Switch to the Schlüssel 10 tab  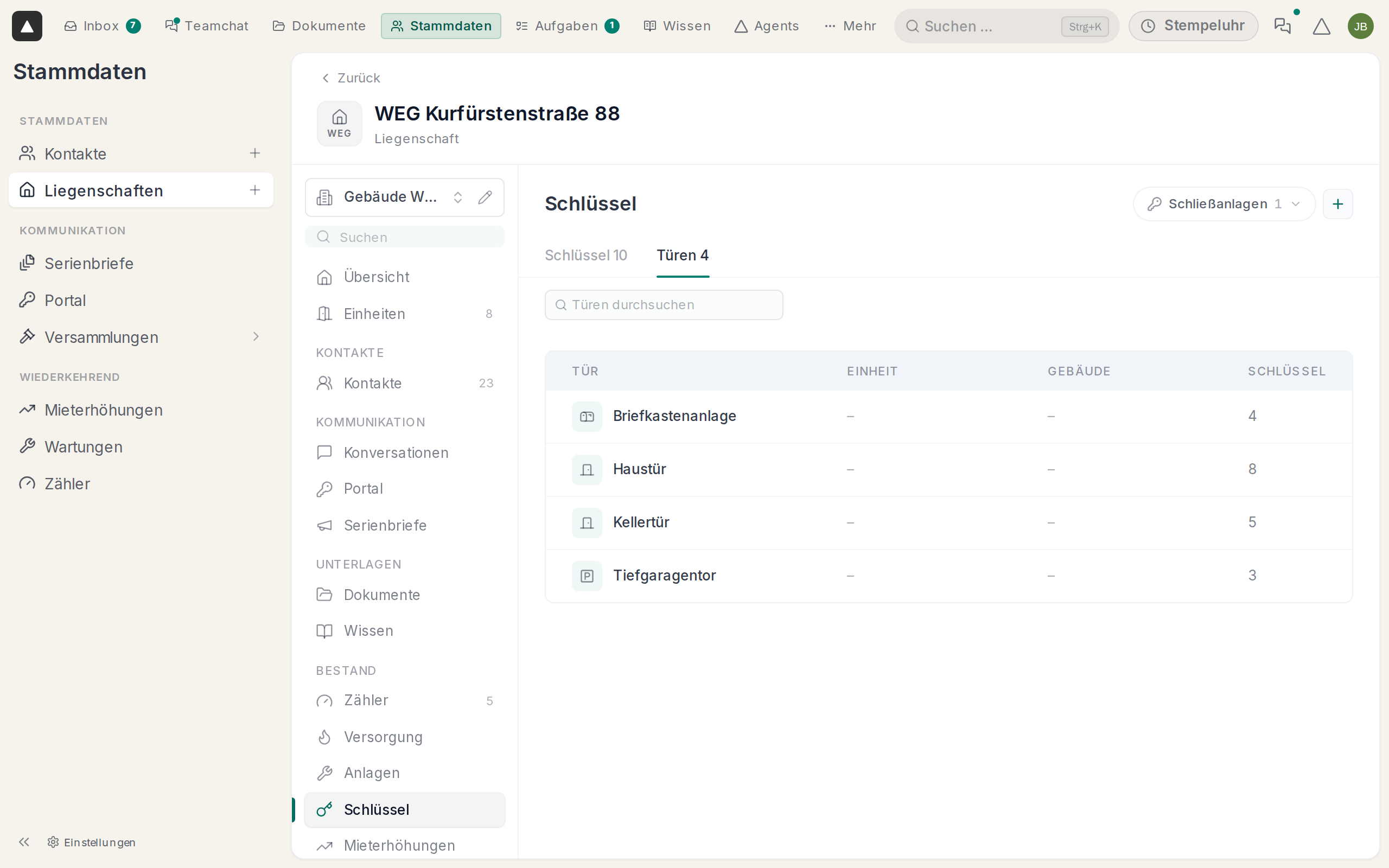(x=585, y=256)
